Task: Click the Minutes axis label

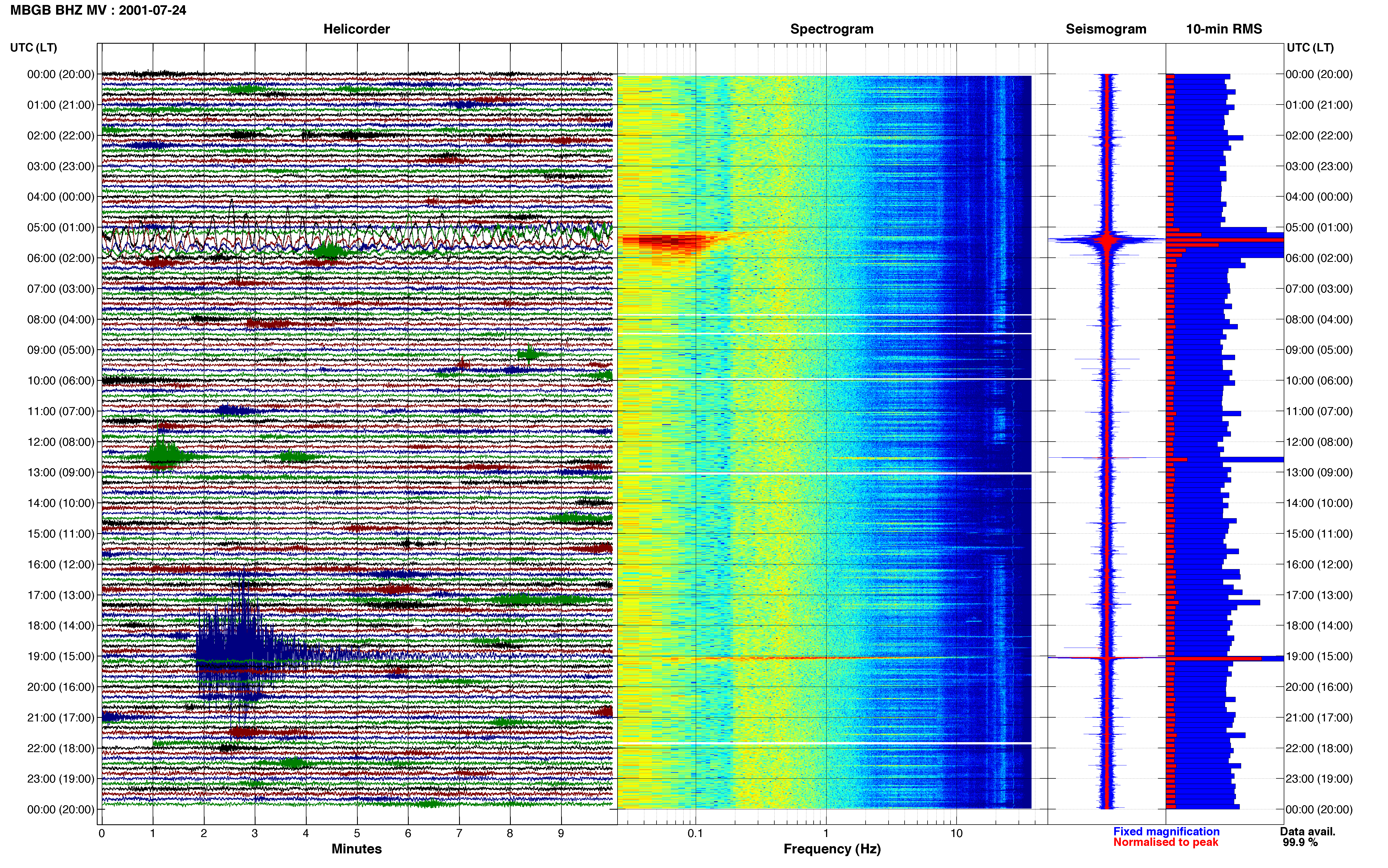Action: (356, 848)
